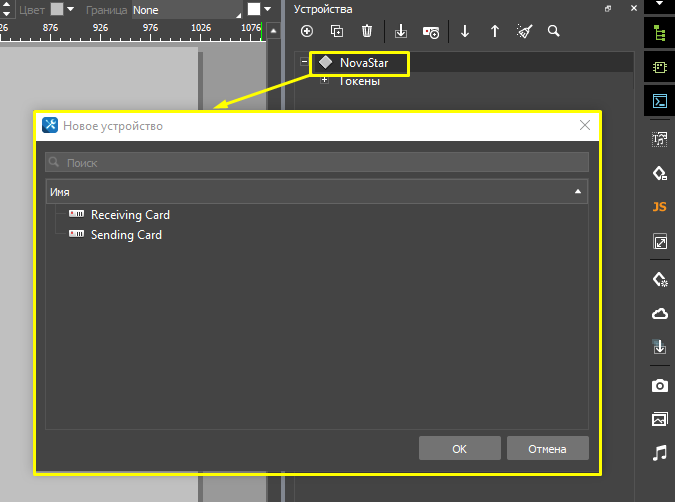Open the camera panel in right sidebar
675x502 pixels.
(x=659, y=385)
